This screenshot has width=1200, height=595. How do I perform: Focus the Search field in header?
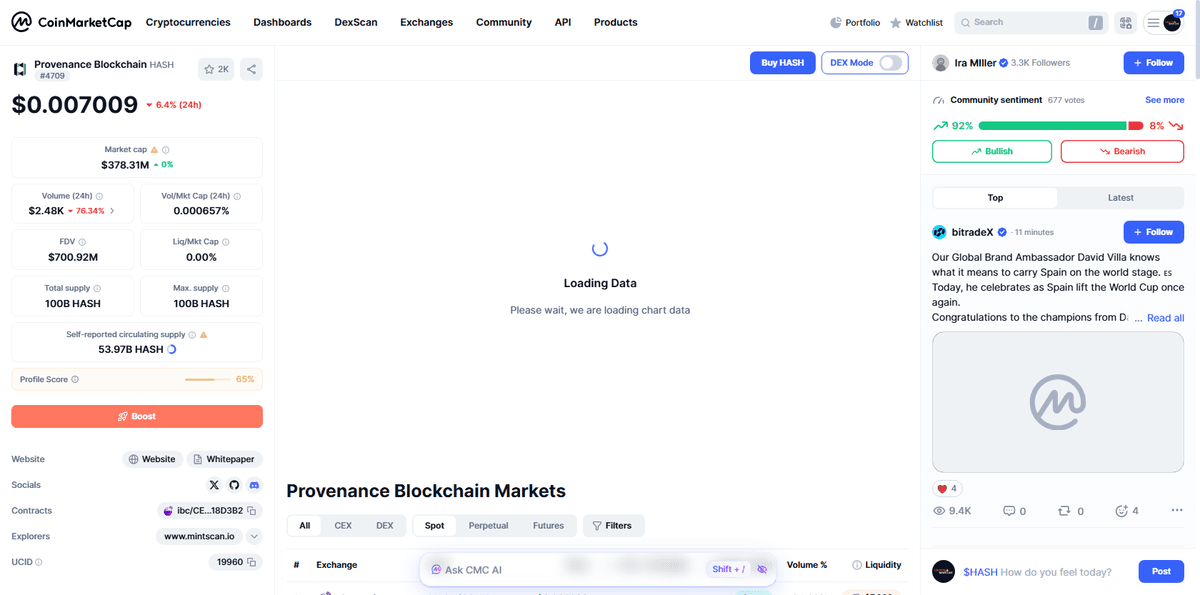pyautogui.click(x=1031, y=22)
